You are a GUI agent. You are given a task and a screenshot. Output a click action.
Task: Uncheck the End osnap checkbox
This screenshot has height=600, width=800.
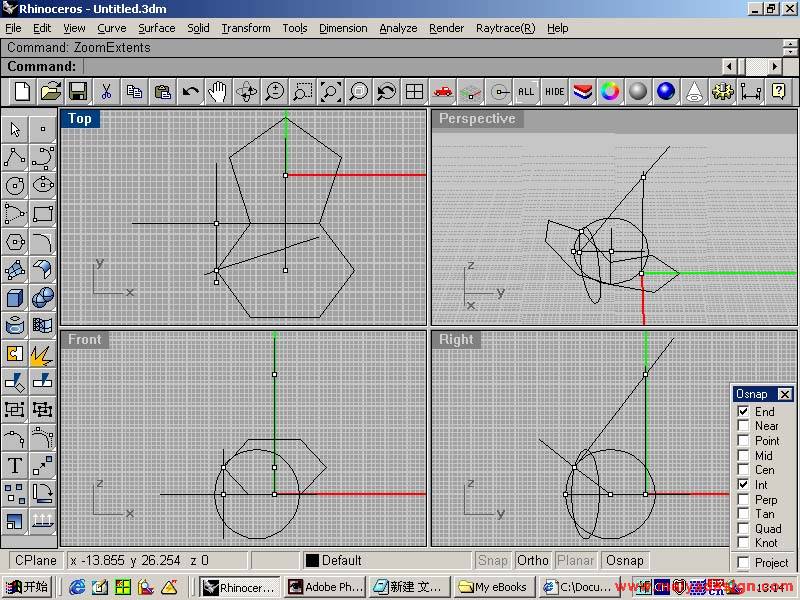click(743, 411)
